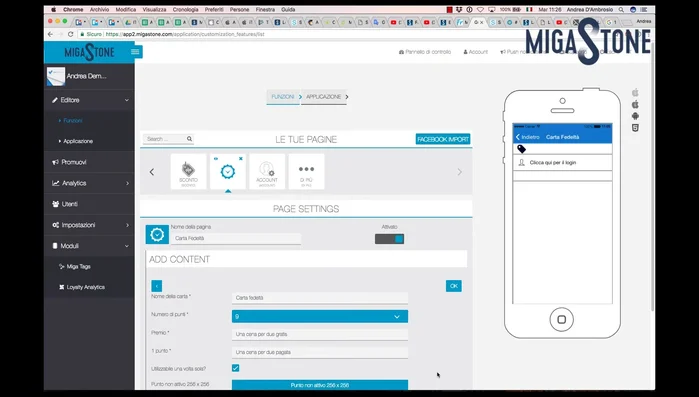
Task: Click 1 punto input field
Action: [320, 352]
